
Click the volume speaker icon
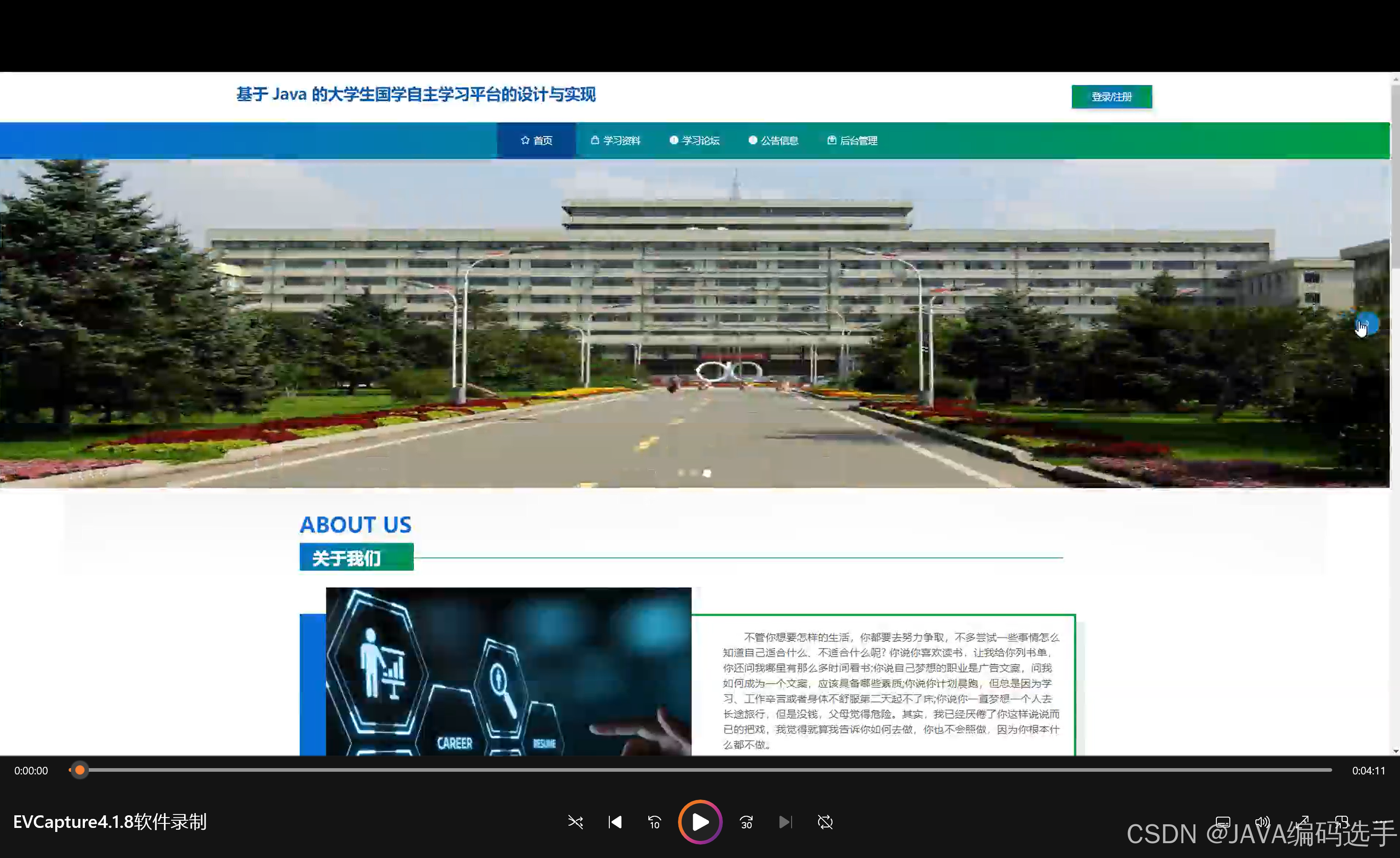pyautogui.click(x=1263, y=822)
